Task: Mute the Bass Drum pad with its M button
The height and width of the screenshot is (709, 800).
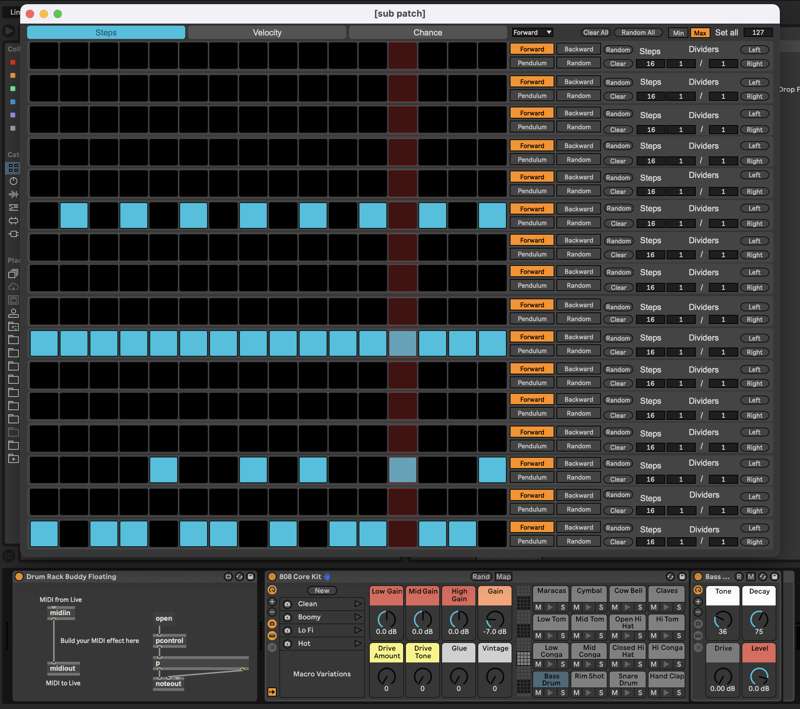Action: 538,693
